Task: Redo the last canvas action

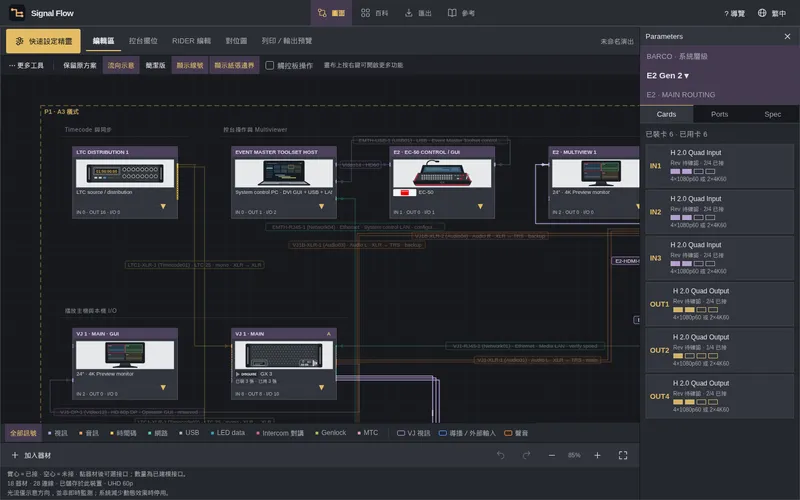Action: (x=527, y=455)
